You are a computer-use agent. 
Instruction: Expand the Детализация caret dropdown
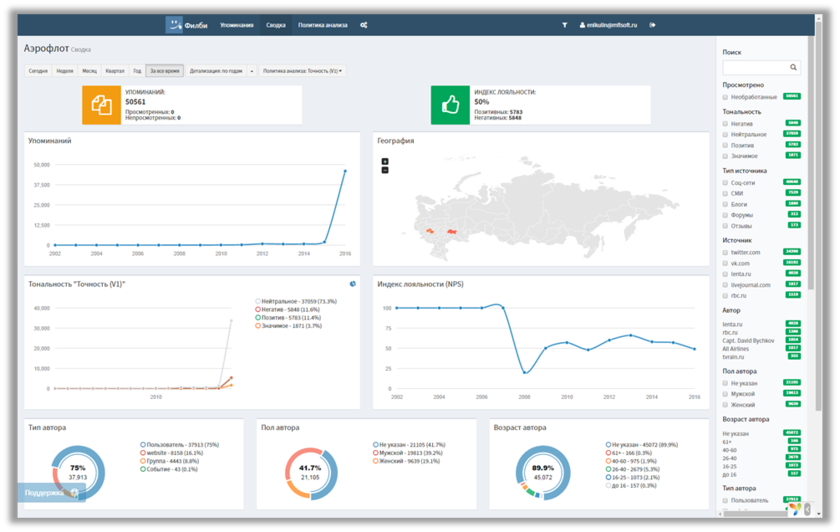click(252, 71)
